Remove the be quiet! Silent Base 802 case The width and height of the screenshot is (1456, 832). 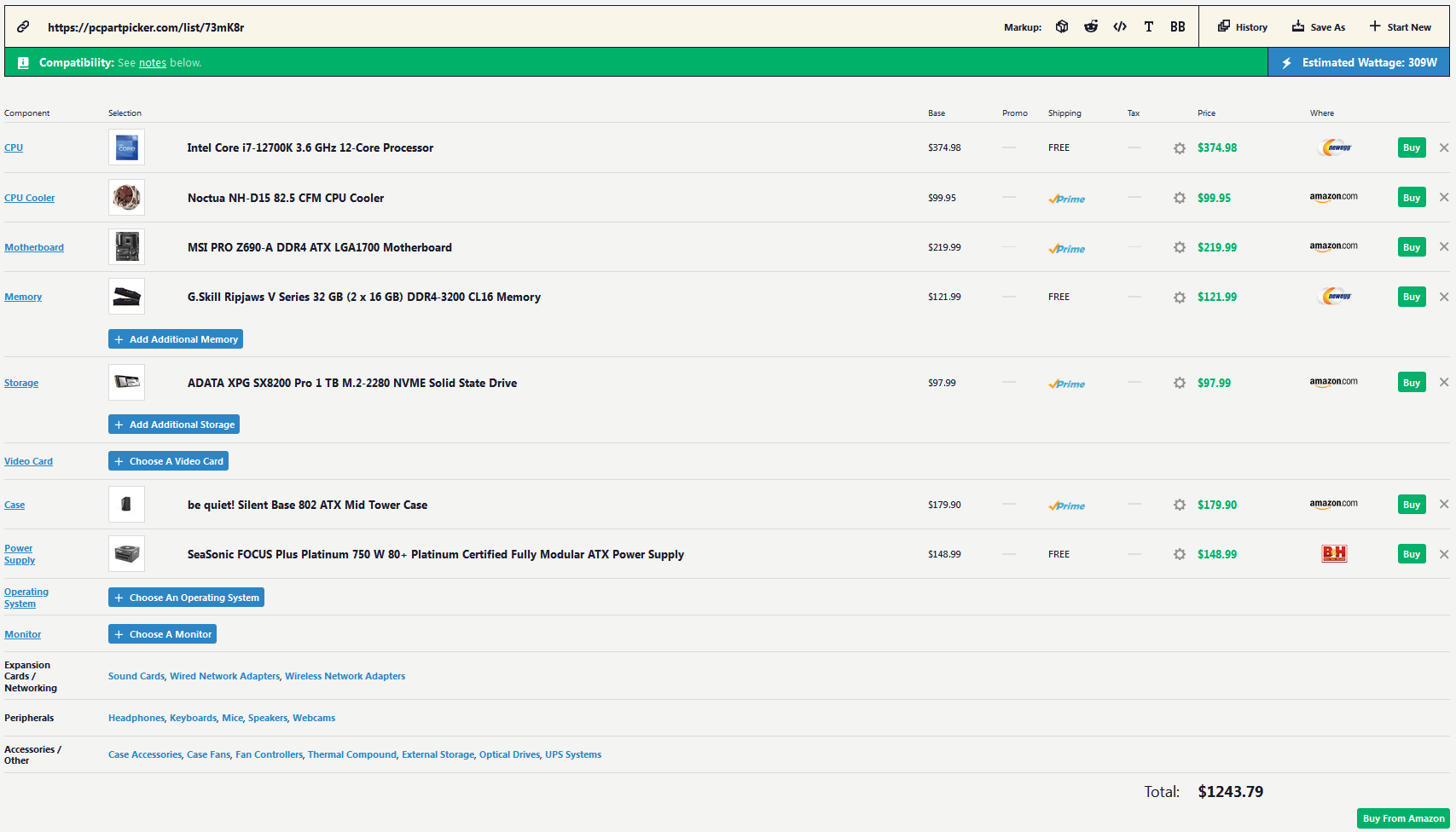click(1444, 504)
